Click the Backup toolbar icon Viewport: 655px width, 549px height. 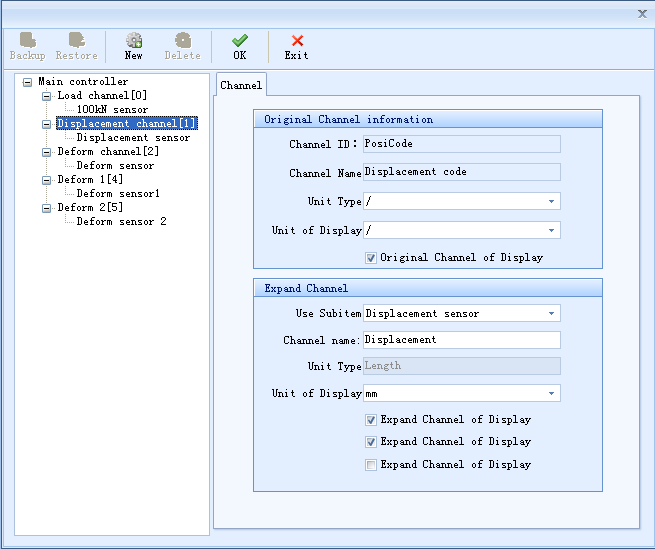click(27, 46)
